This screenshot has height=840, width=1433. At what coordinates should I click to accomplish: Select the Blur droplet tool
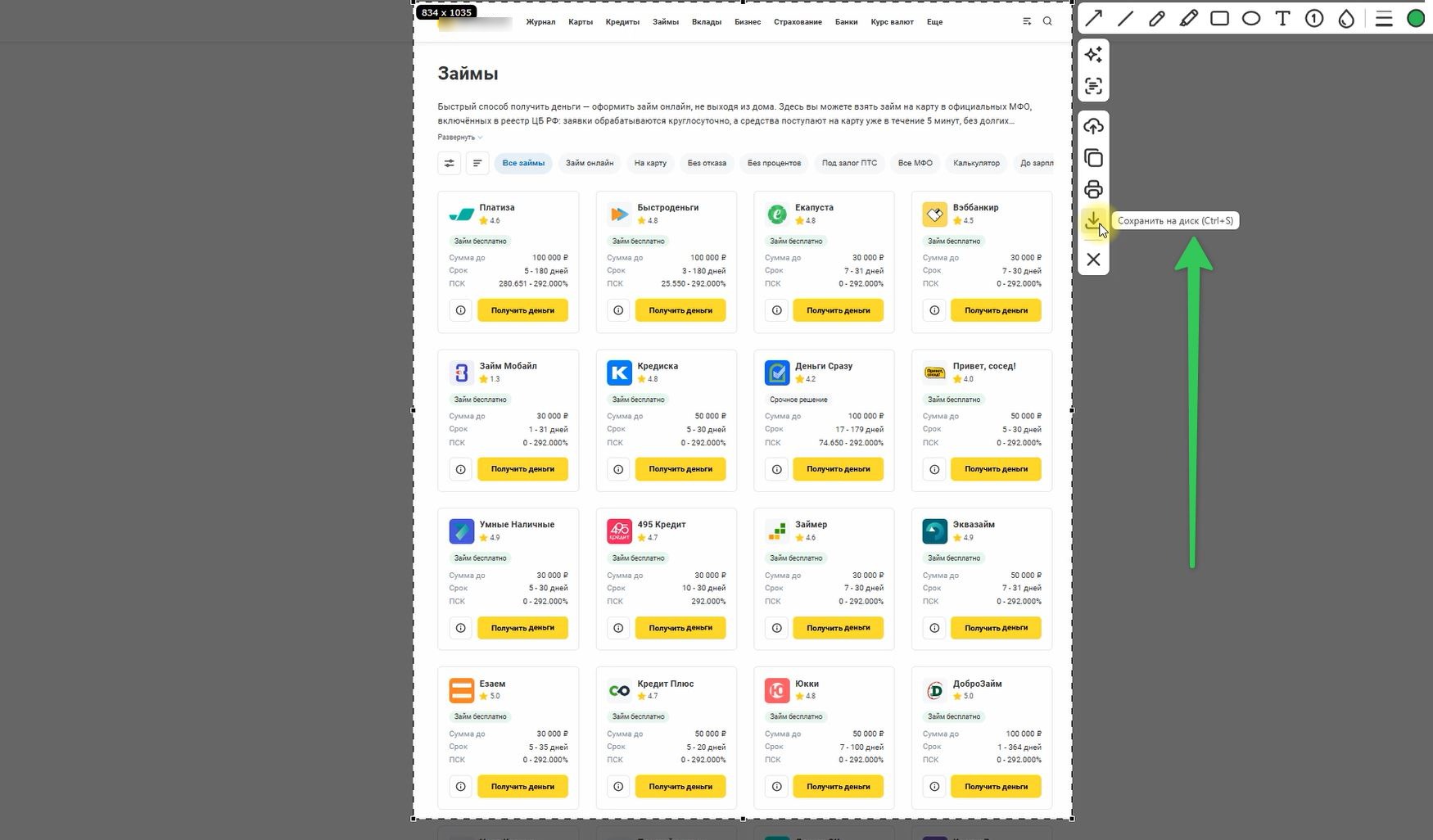(1346, 18)
